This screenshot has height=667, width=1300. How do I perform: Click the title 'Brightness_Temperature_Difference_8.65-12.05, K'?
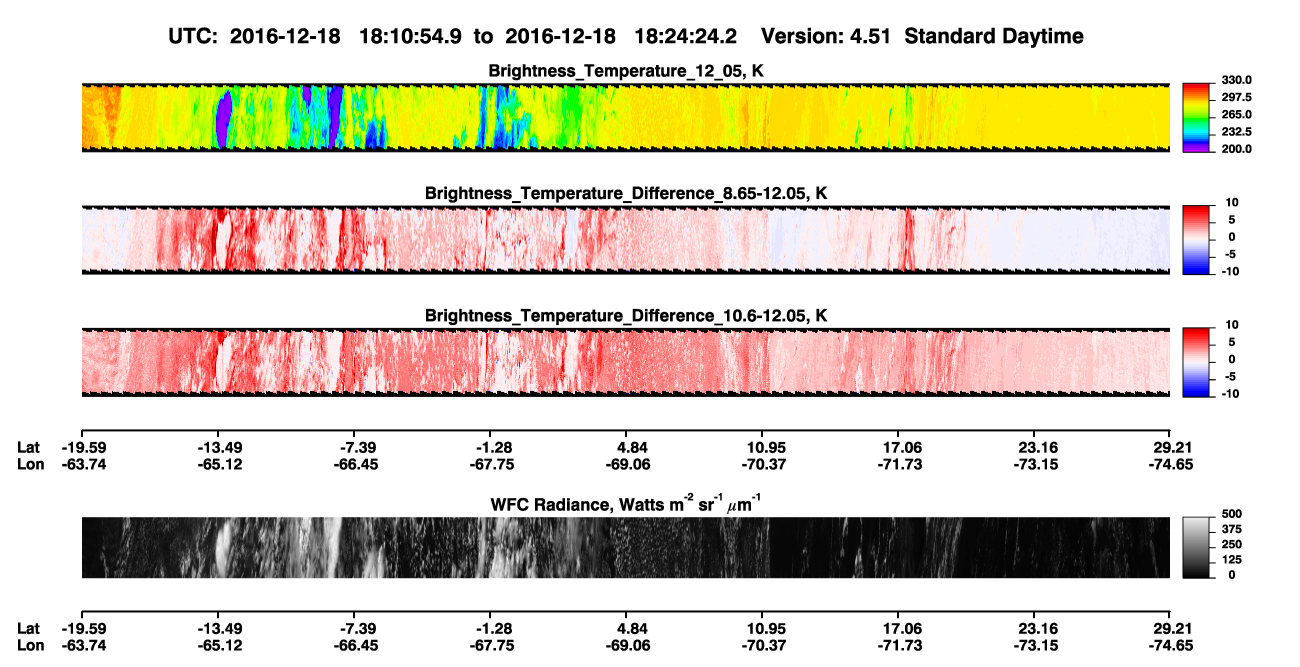click(626, 193)
